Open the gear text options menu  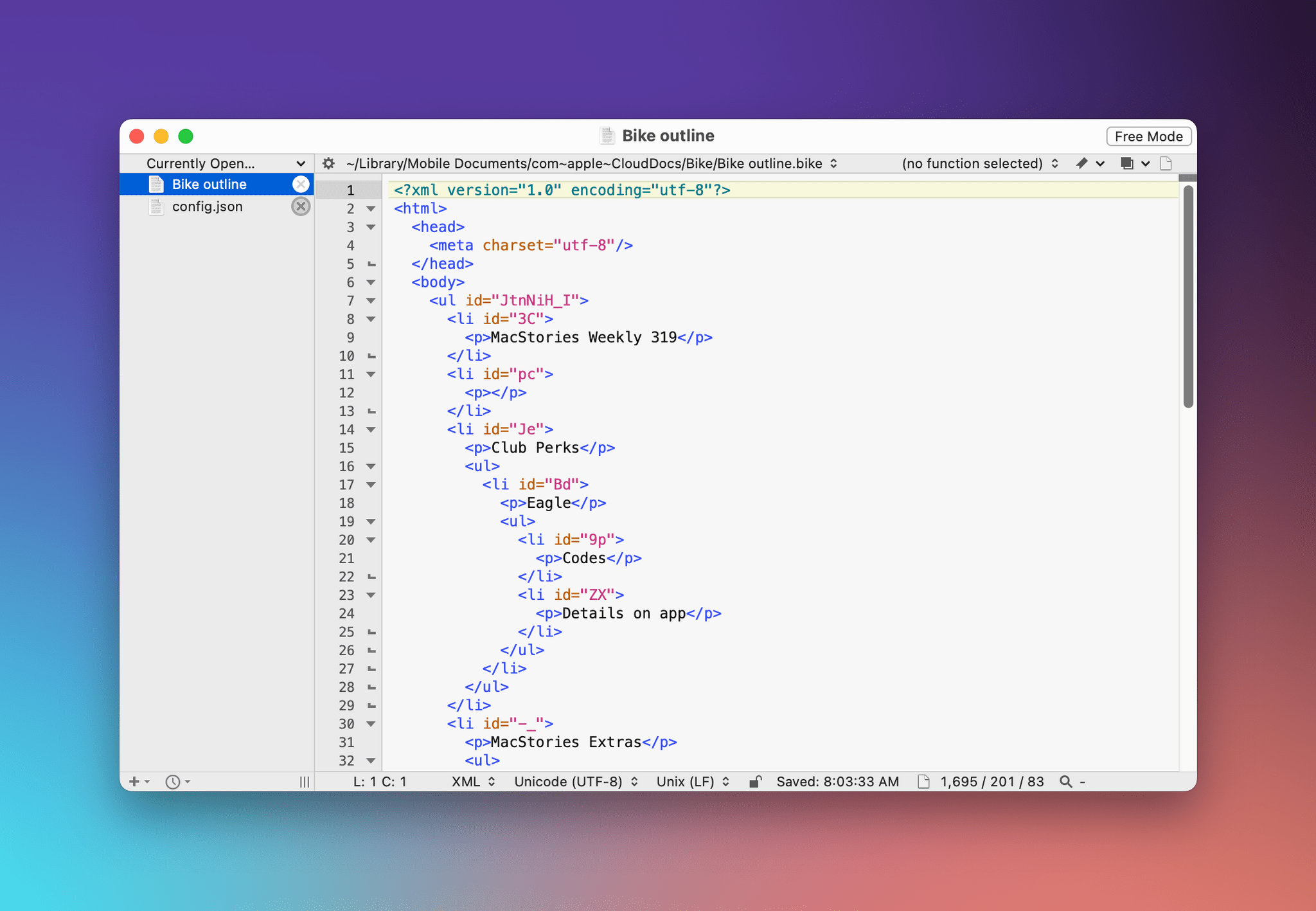pyautogui.click(x=328, y=163)
